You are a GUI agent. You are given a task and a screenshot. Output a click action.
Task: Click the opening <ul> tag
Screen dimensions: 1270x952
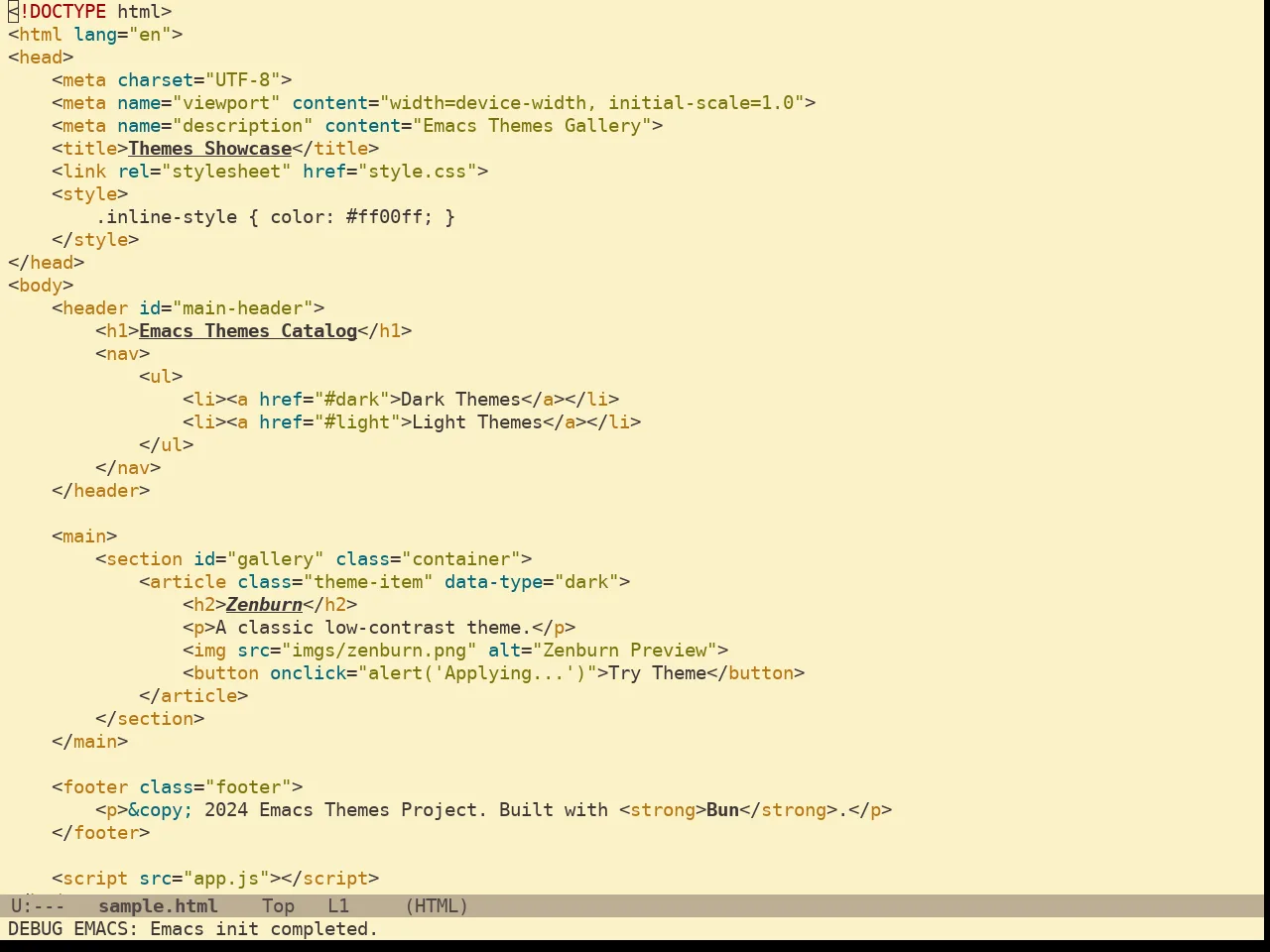pos(161,377)
